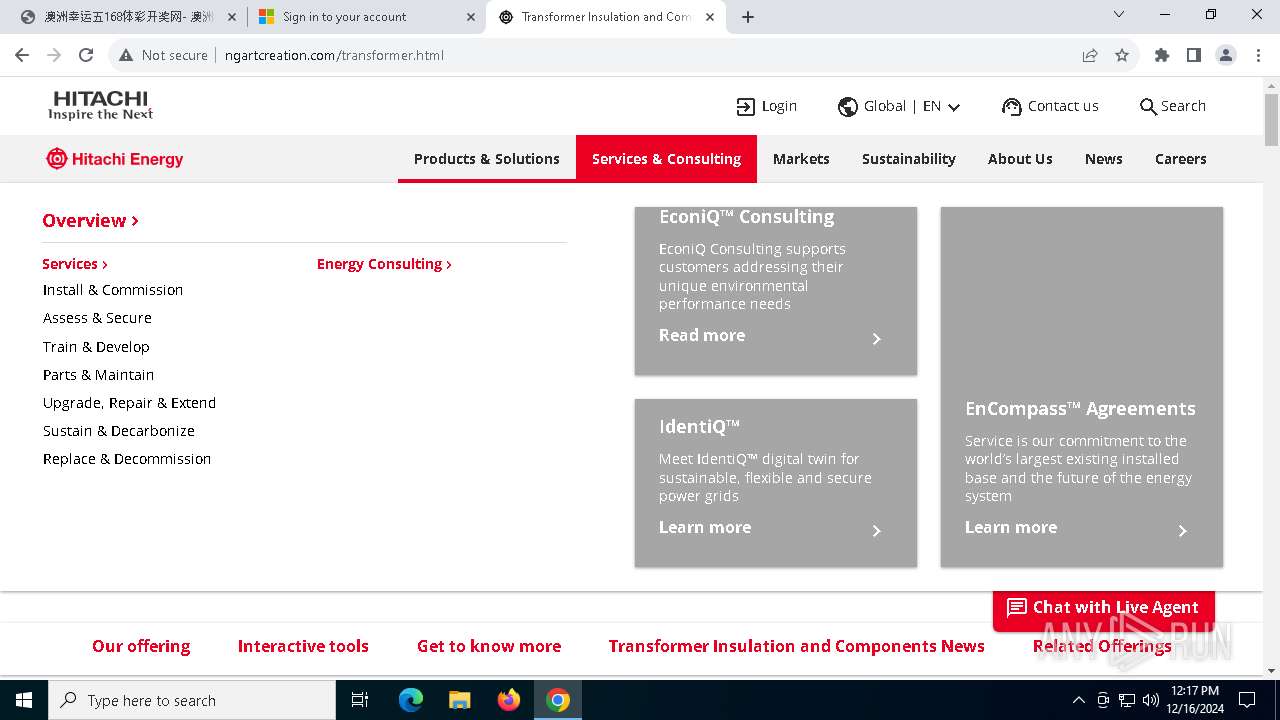The height and width of the screenshot is (720, 1280).
Task: Click Replace & Decommission link
Action: [x=127, y=459]
